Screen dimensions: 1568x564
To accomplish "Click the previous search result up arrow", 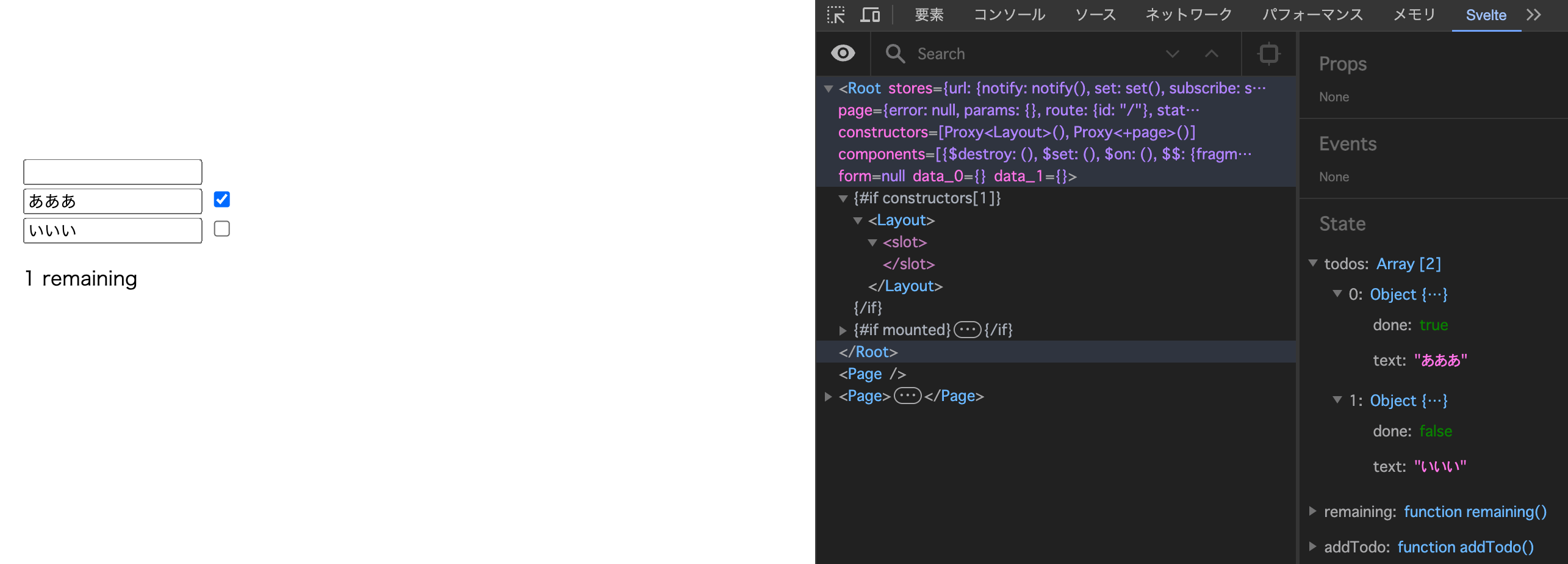I will [x=1211, y=54].
